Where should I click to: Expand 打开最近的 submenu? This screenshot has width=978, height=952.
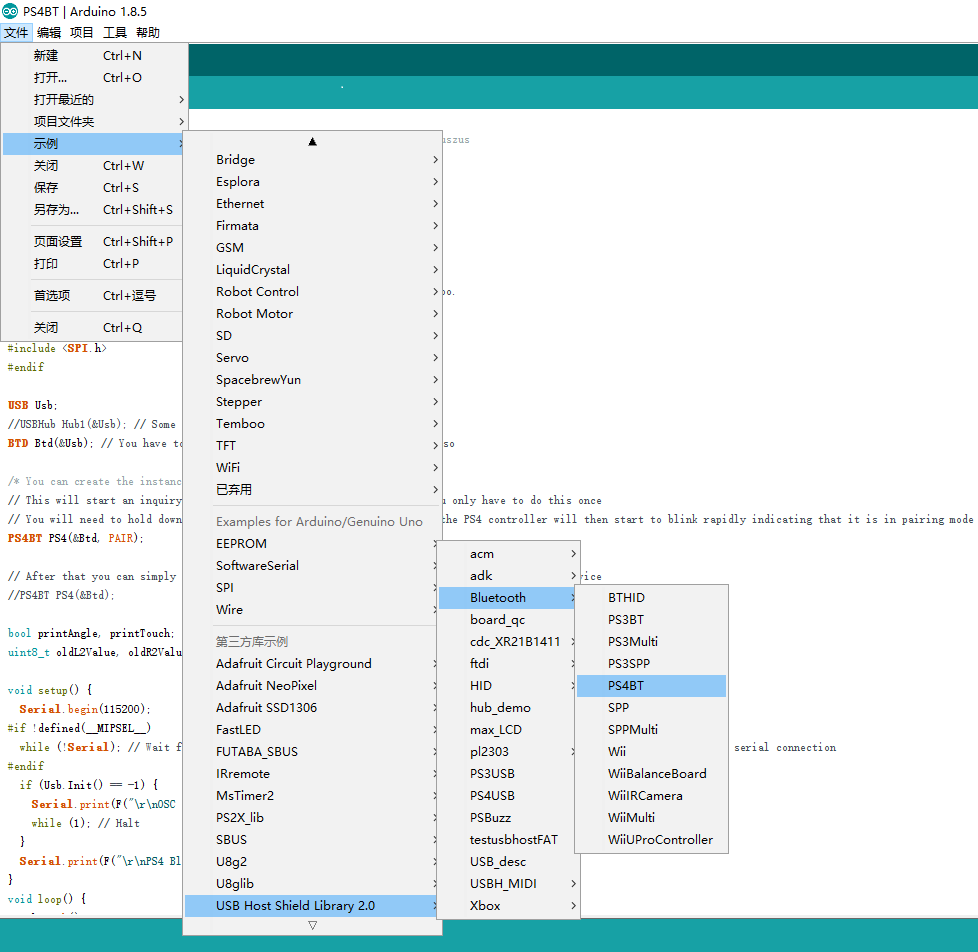(x=94, y=100)
